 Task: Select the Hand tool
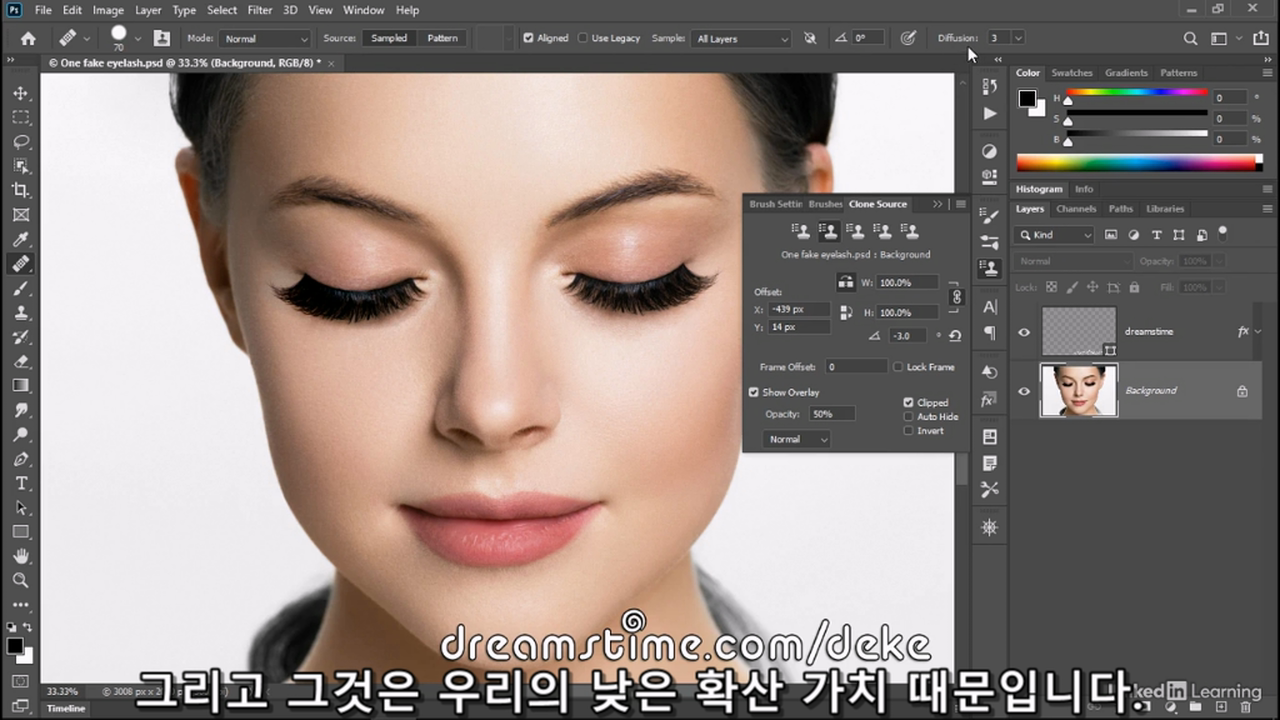click(x=21, y=556)
